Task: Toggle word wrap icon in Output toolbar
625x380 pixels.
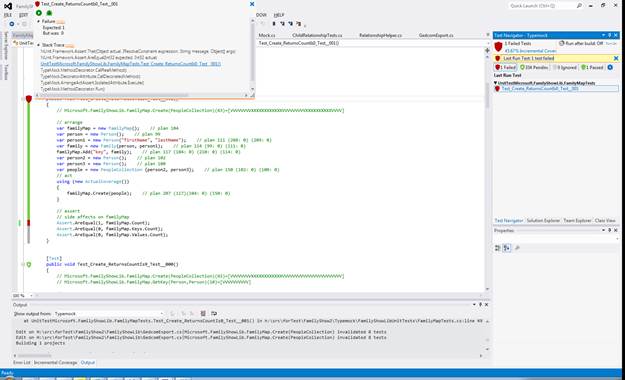Action: pos(214,313)
